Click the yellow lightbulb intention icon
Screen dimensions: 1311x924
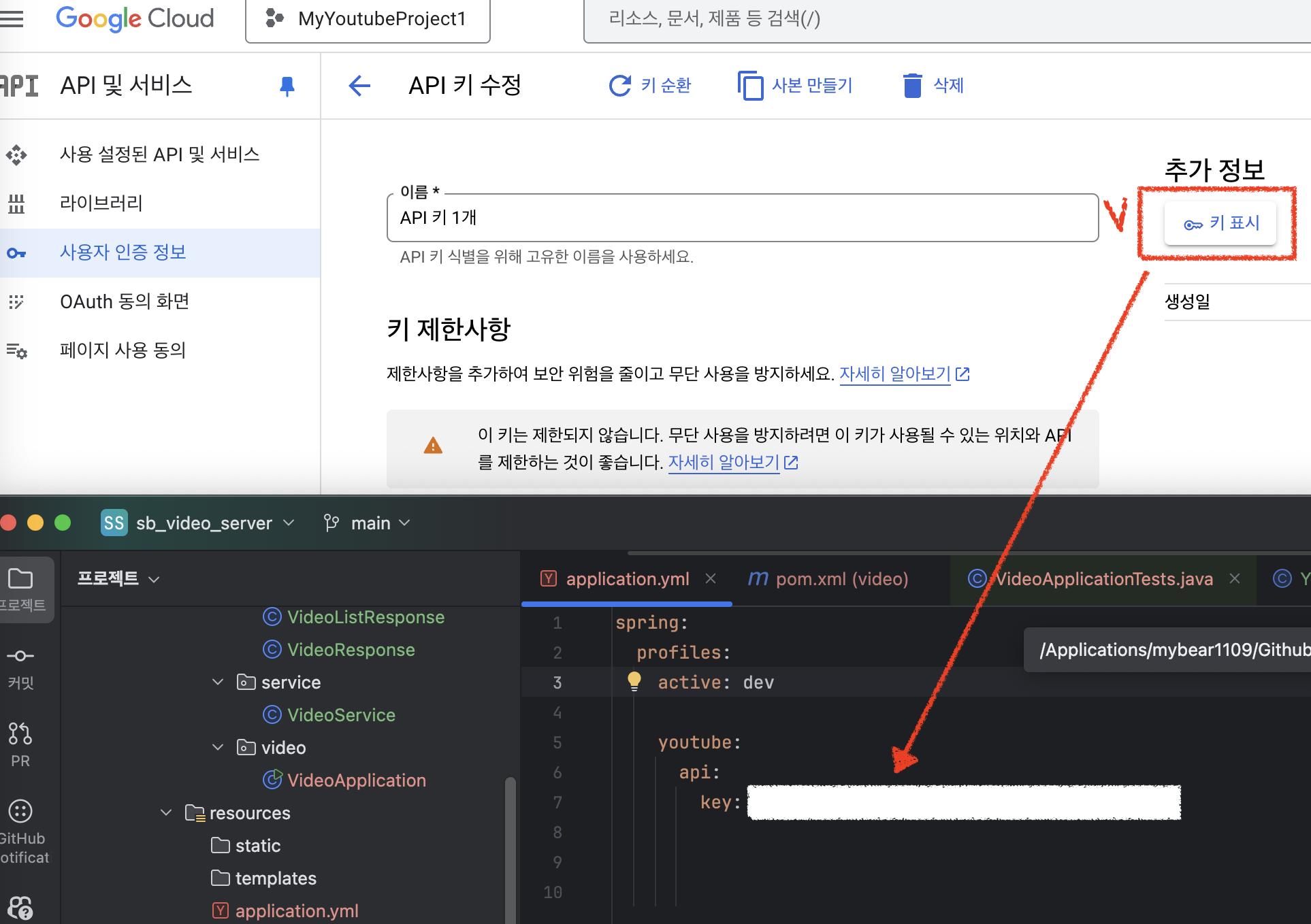[x=634, y=681]
